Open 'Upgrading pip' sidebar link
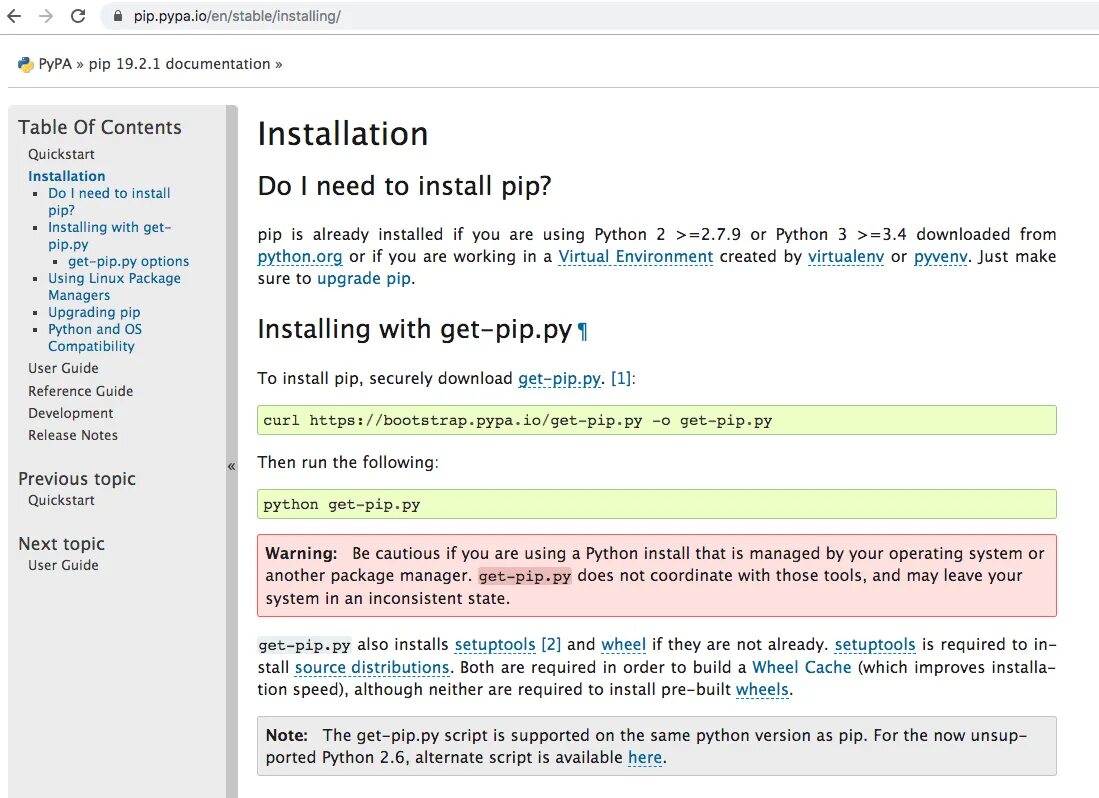The image size is (1099, 798). pos(94,312)
